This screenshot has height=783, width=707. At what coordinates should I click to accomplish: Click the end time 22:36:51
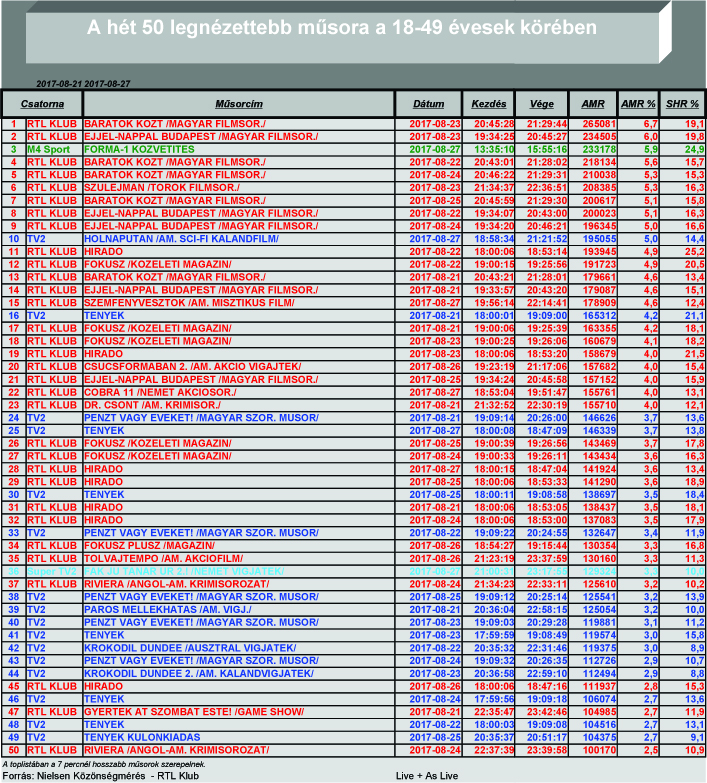[x=547, y=188]
